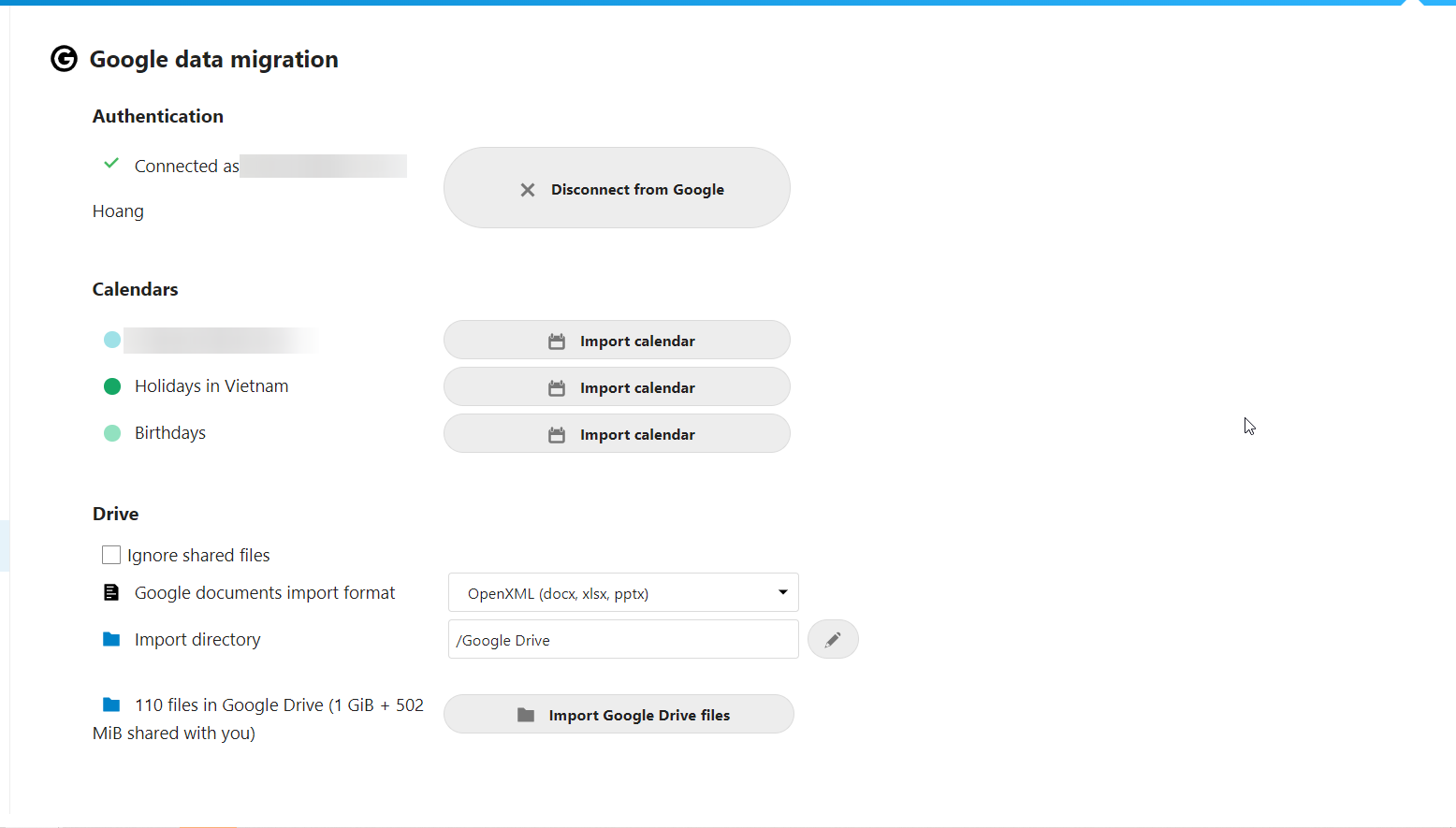Disconnect from Google account

click(617, 188)
